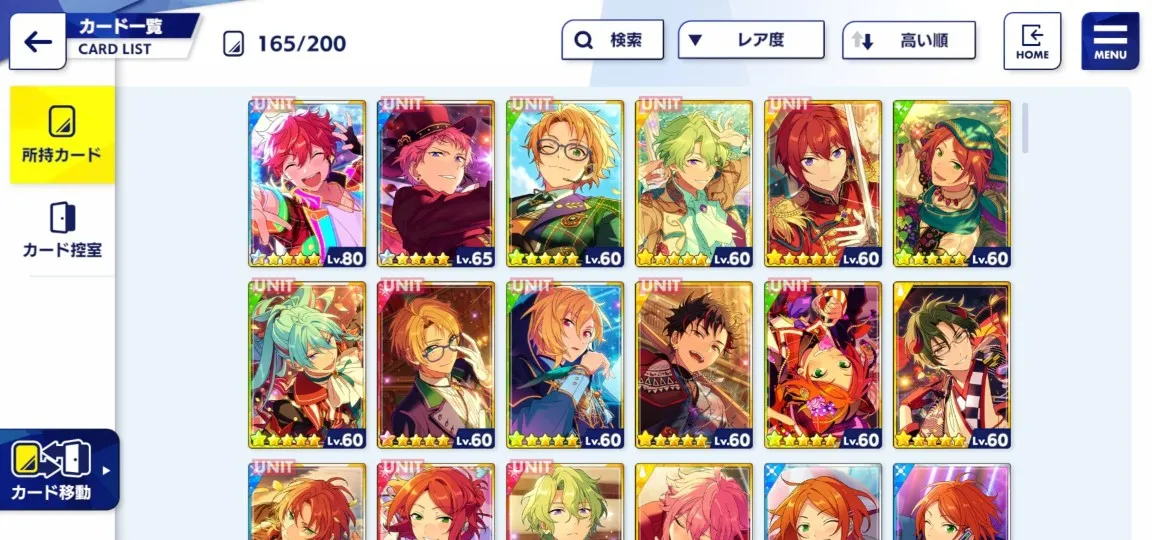
Task: Open the HOME exit icon
Action: coord(1032,41)
